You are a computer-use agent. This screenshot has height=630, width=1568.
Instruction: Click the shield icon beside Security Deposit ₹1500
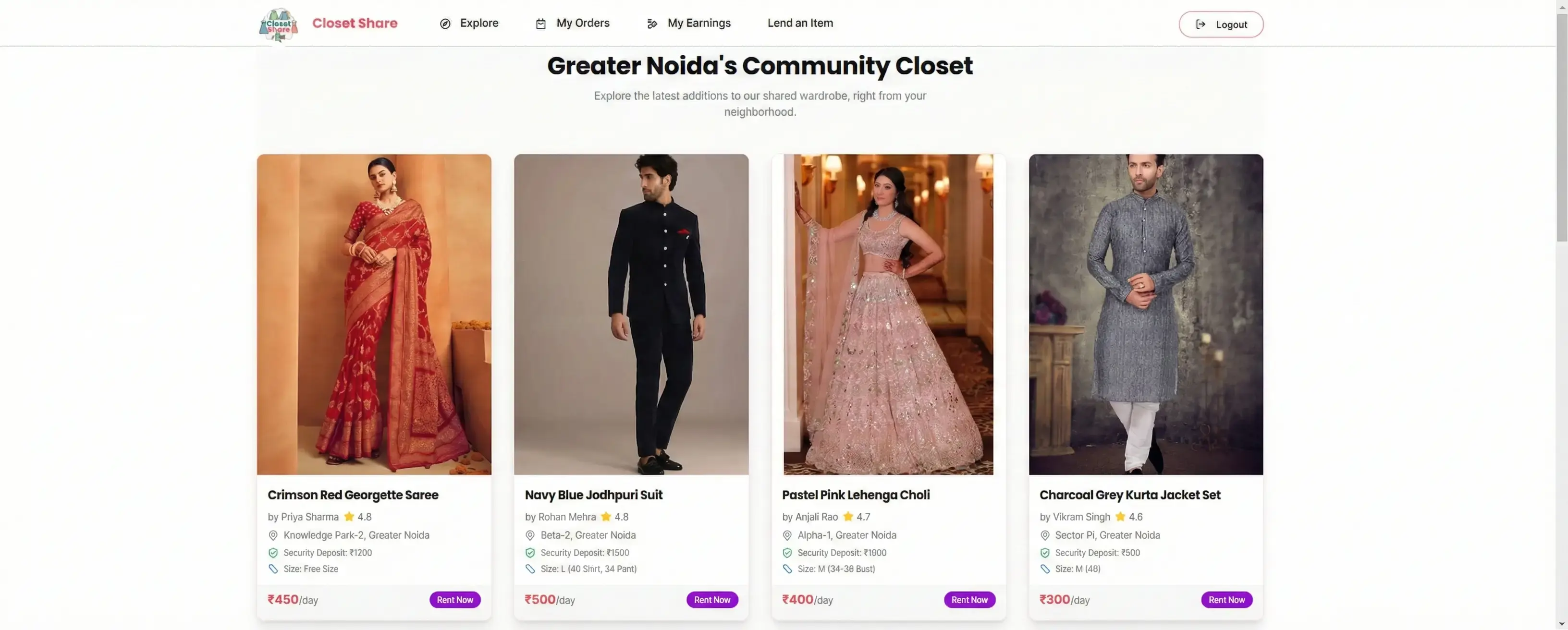(530, 553)
